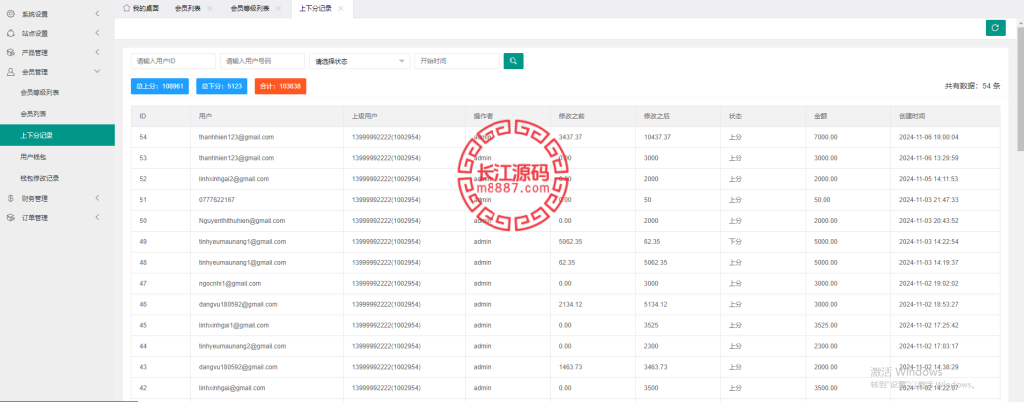Expand the 系统设置 menu chevron
This screenshot has width=1024, height=402.
click(97, 14)
